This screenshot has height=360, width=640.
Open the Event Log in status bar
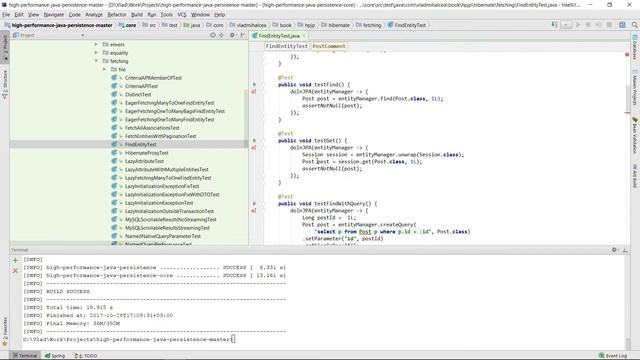pos(613,356)
